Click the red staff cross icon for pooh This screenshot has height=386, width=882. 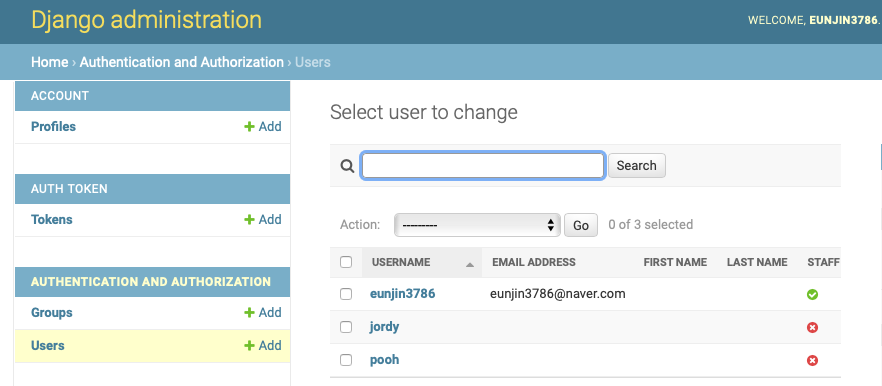coord(812,361)
